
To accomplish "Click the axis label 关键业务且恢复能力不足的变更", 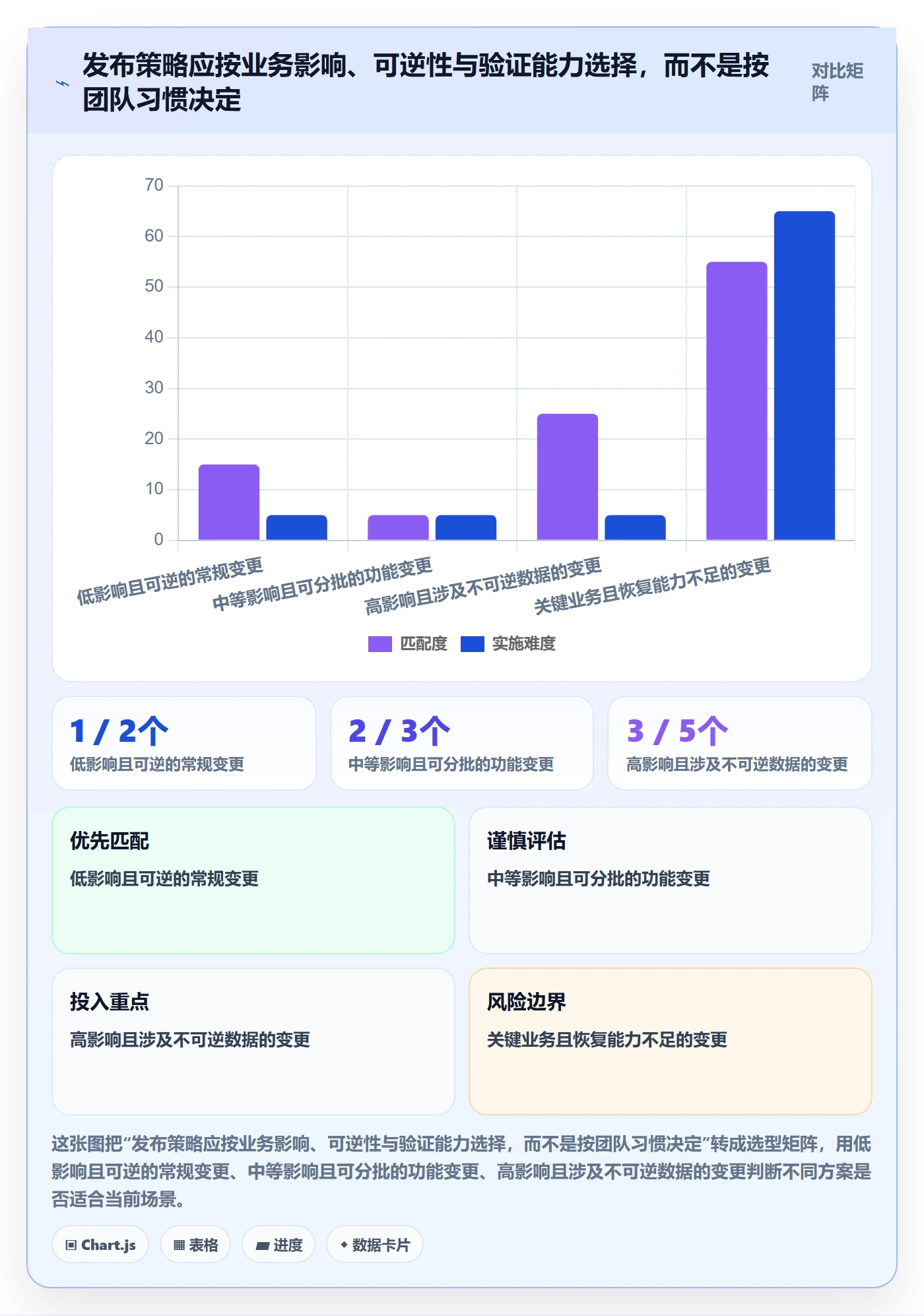I will (652, 586).
